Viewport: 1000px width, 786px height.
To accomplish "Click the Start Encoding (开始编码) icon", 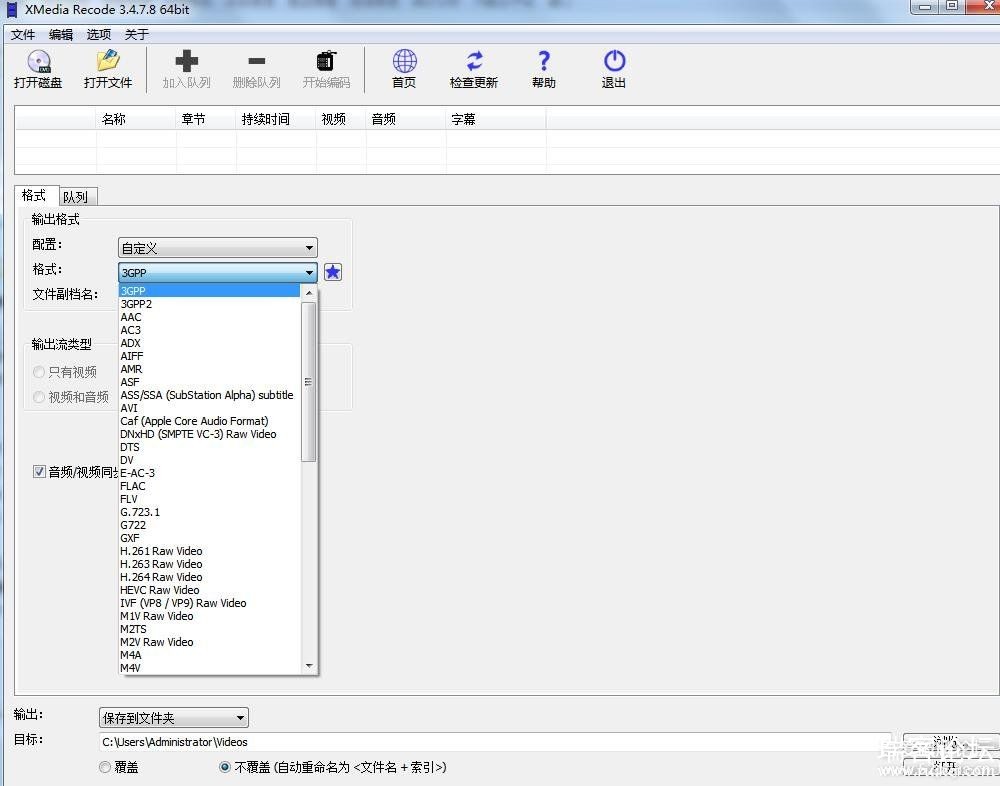I will point(327,61).
